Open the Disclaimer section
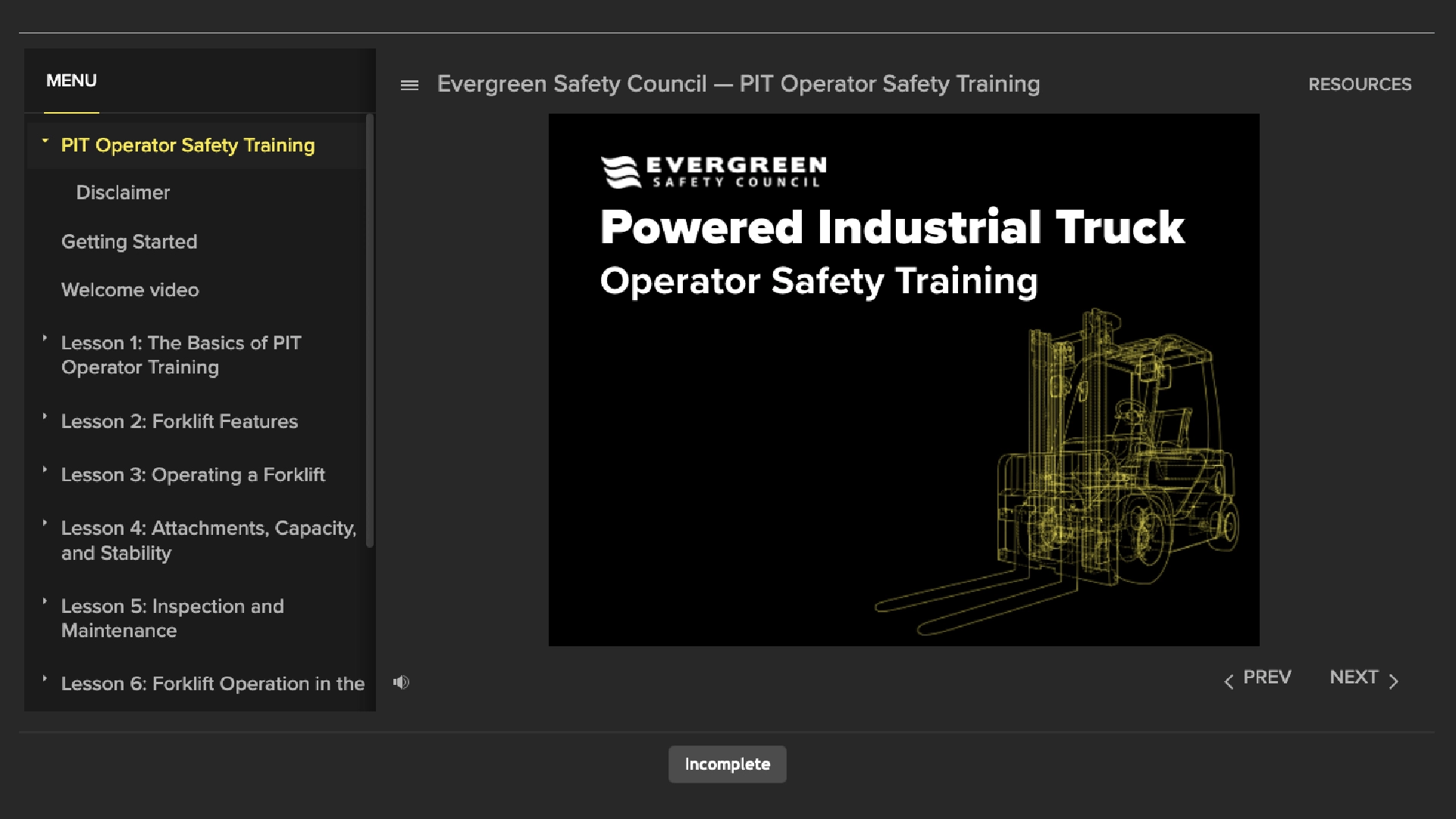 pyautogui.click(x=123, y=192)
